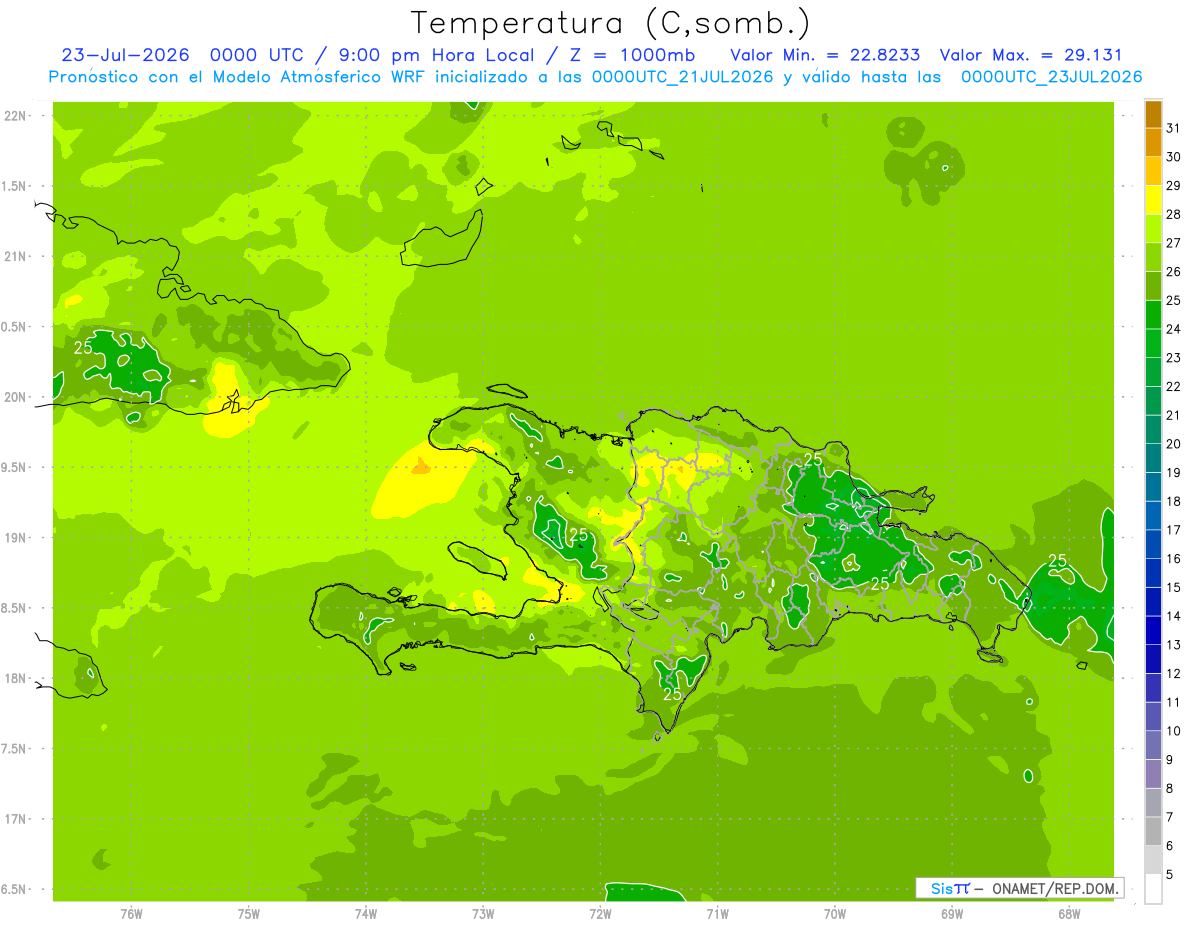Image resolution: width=1200 pixels, height=927 pixels.
Task: Click the 70W longitude axis label
Action: click(x=835, y=913)
